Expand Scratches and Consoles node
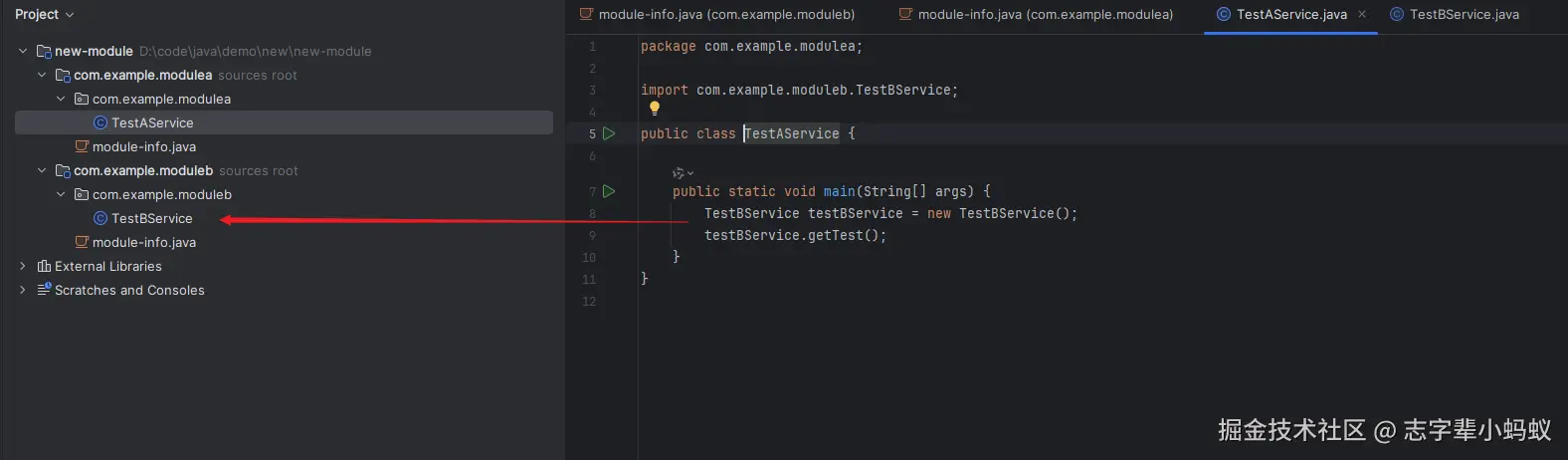The image size is (1568, 460). (23, 290)
